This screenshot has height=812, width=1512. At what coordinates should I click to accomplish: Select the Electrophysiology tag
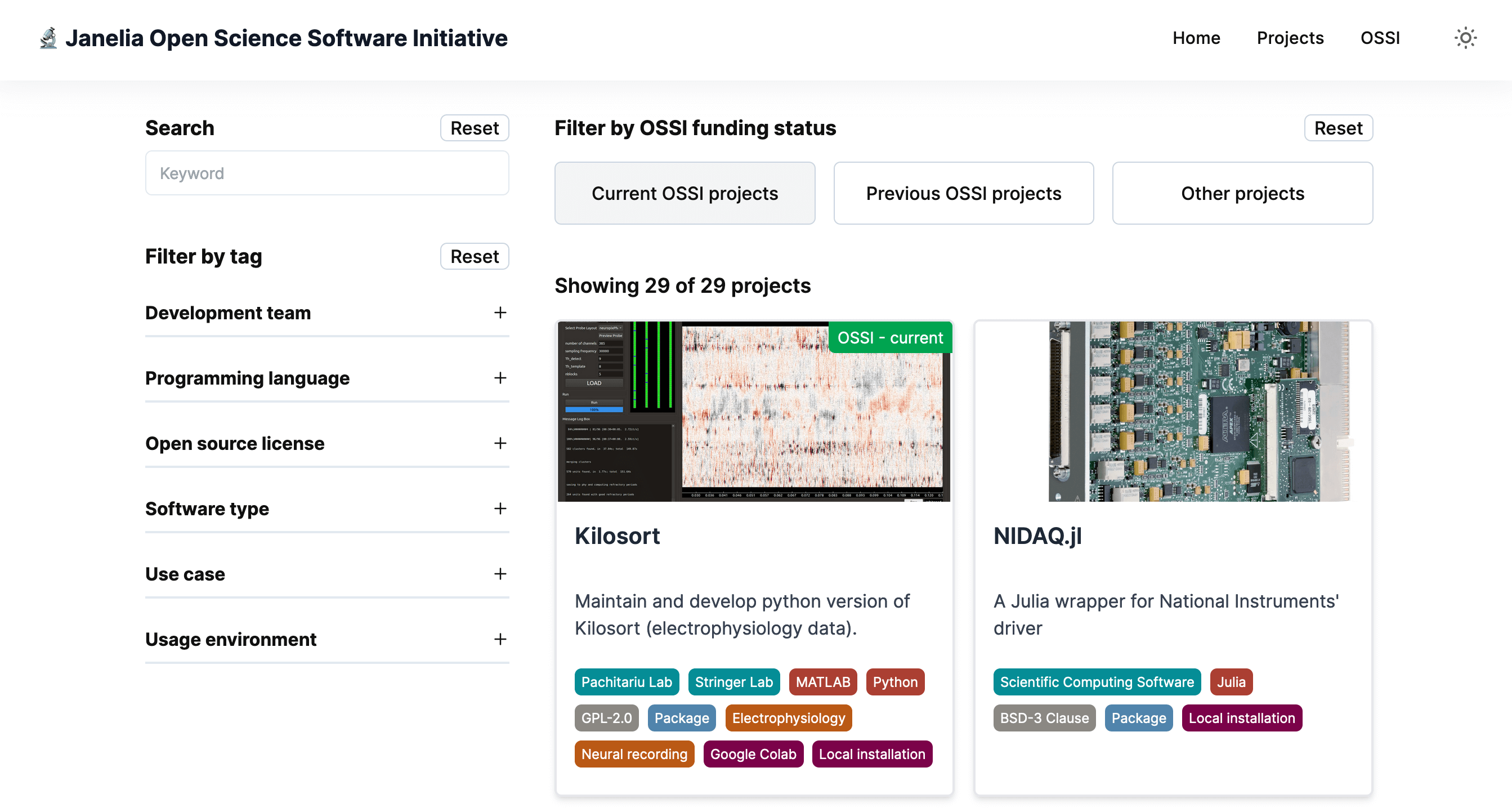point(788,718)
